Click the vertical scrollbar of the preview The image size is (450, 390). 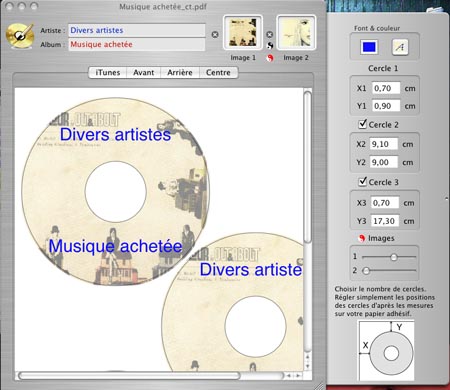(308, 167)
